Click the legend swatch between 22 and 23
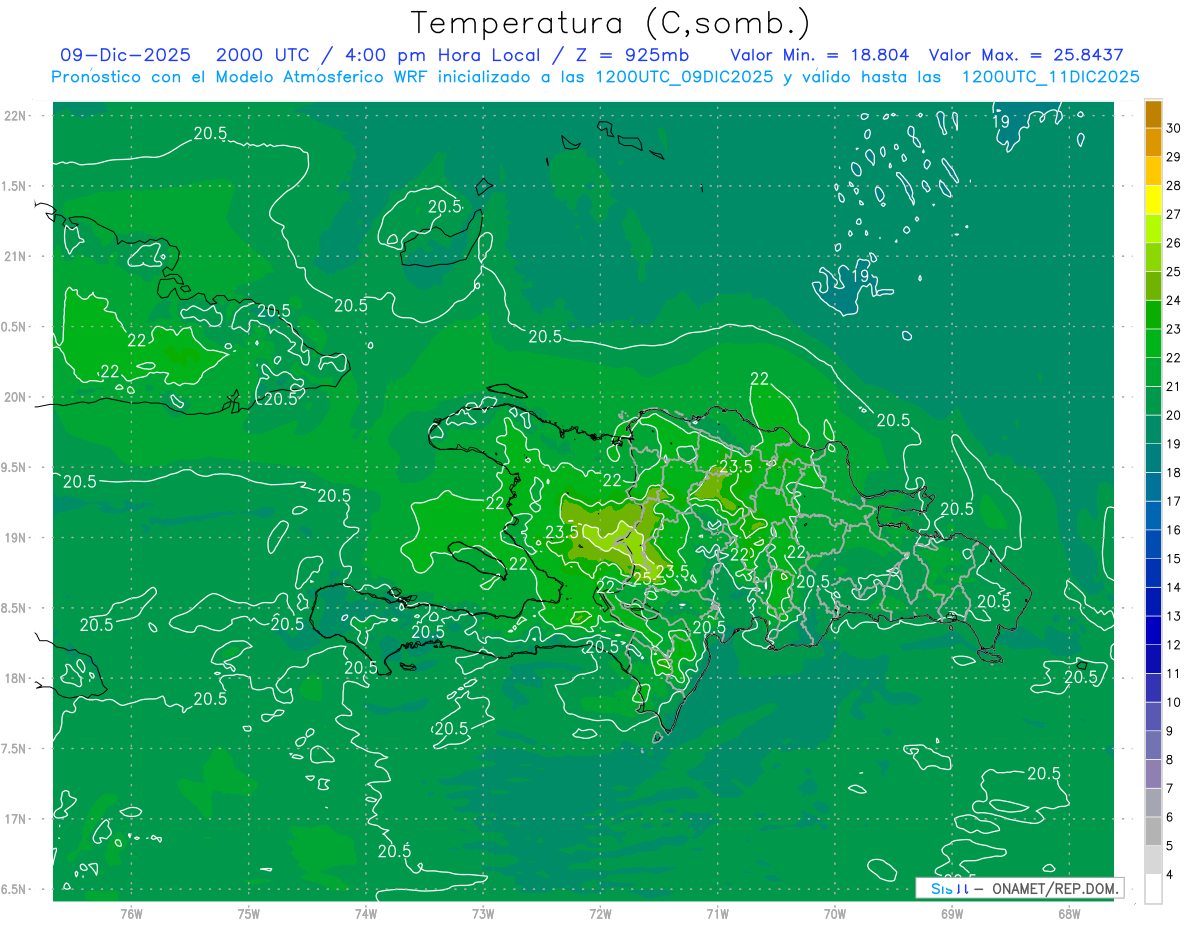This screenshot has width=1200, height=927. coord(1153,344)
